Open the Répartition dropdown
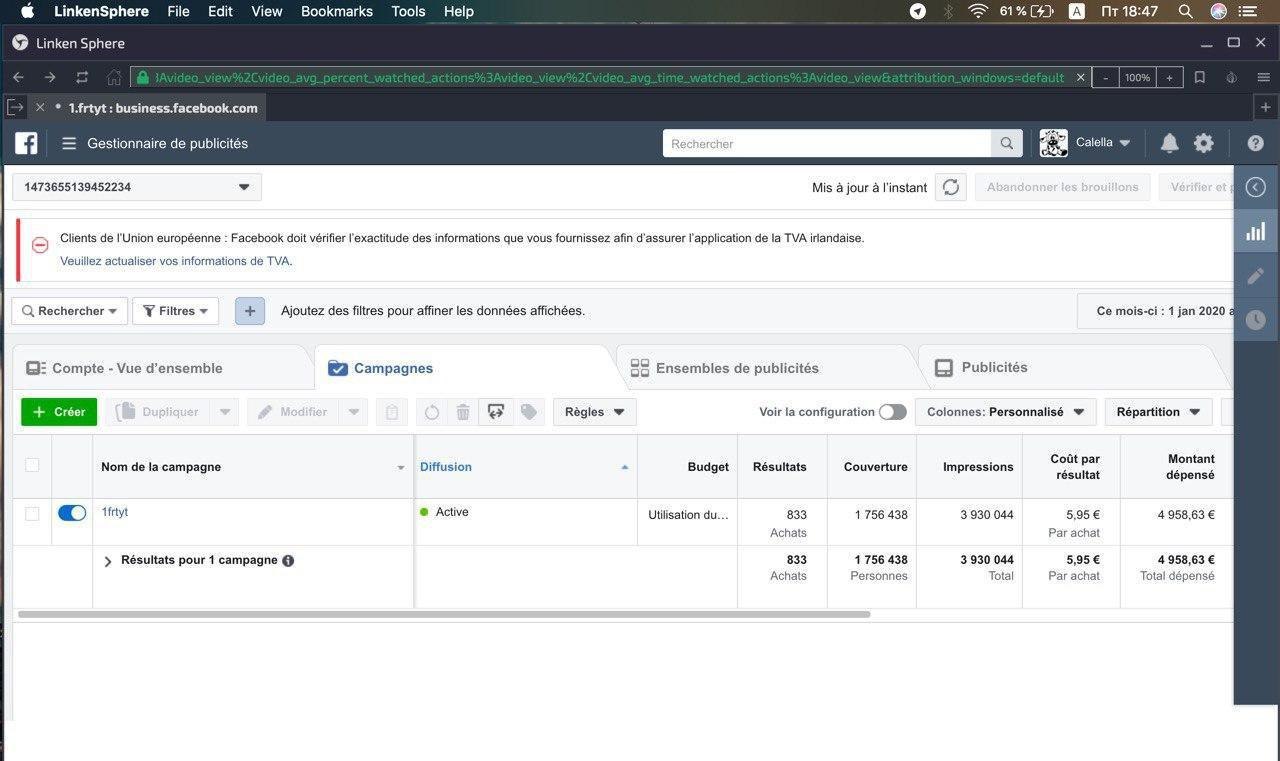The height and width of the screenshot is (761, 1280). 1159,412
